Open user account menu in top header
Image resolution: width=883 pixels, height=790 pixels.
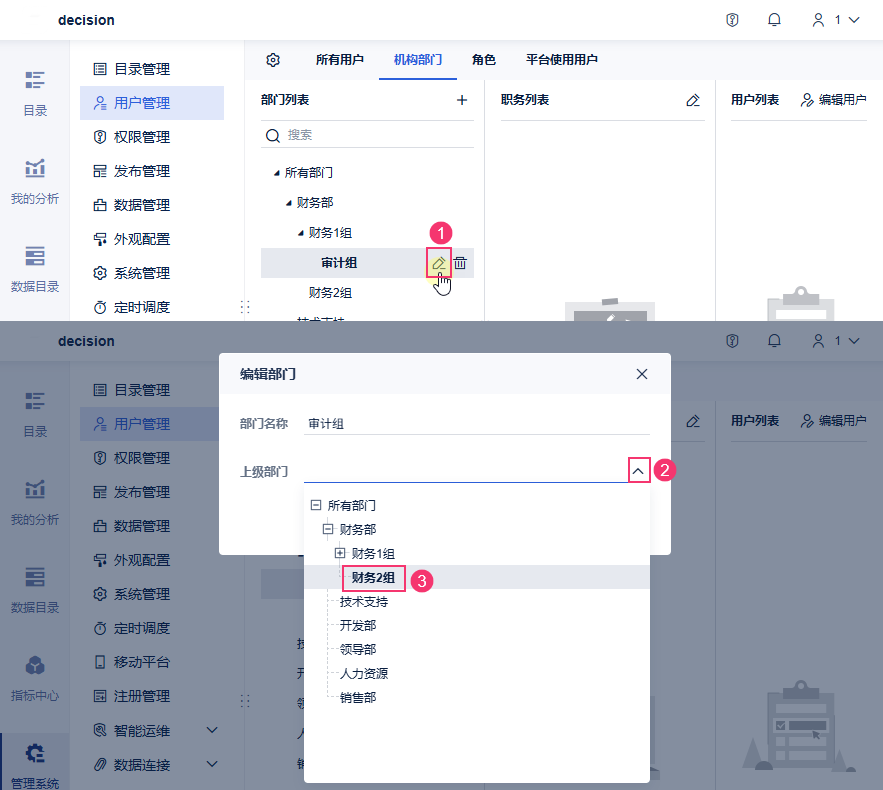tap(836, 20)
